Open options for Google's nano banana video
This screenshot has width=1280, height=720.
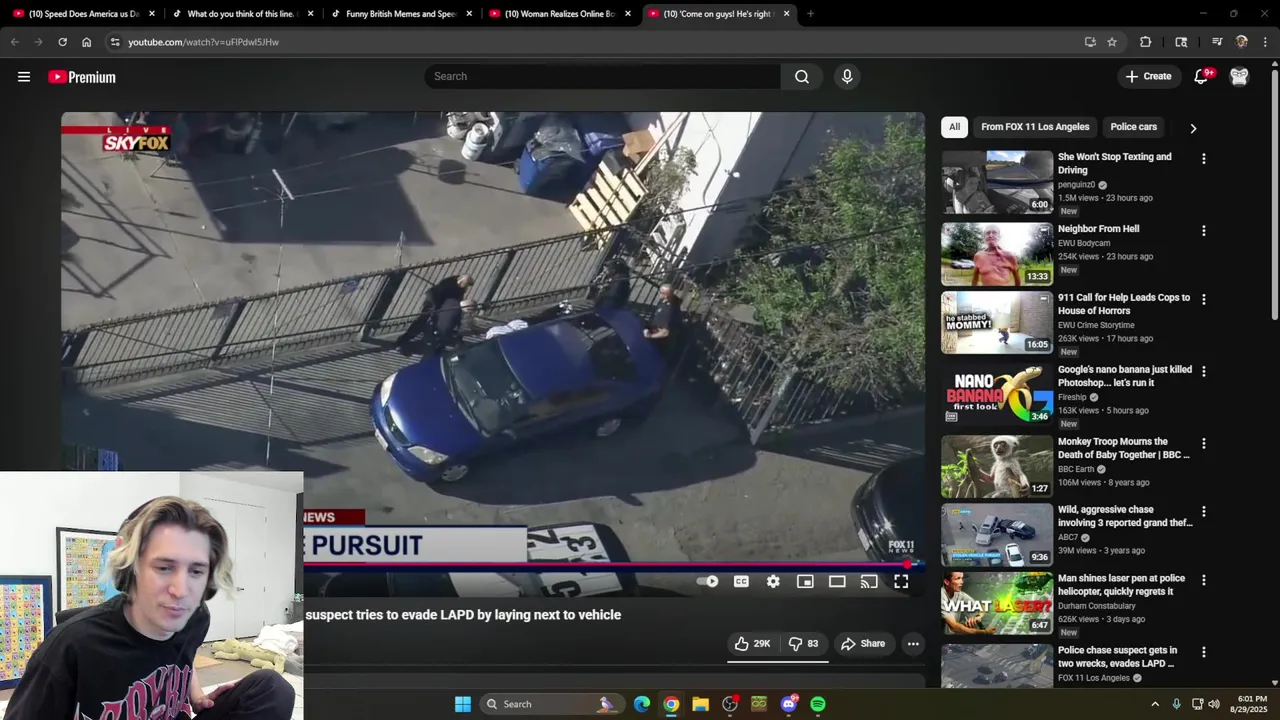(x=1204, y=371)
